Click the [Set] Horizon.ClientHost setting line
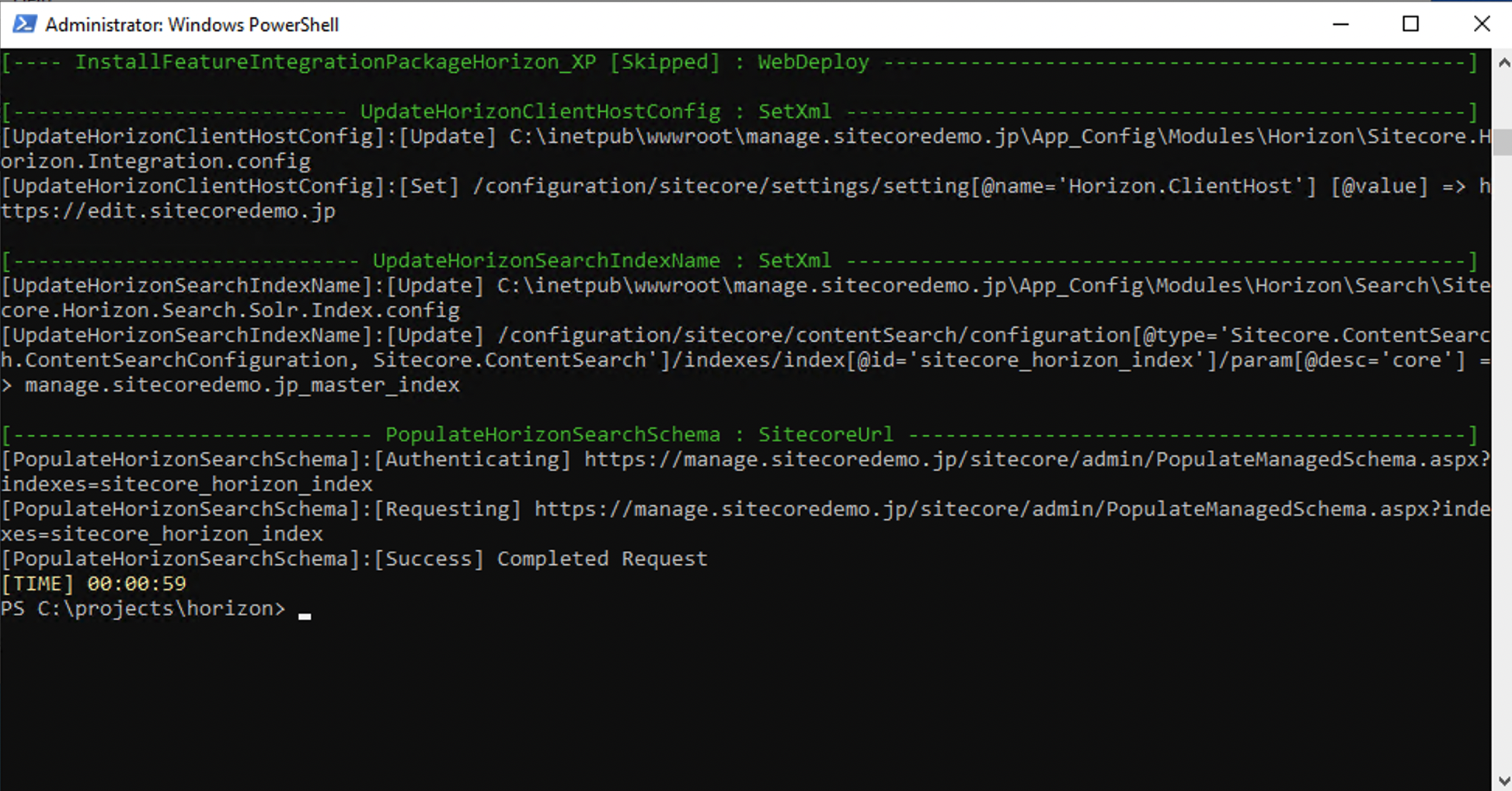The image size is (1512, 791). [745, 186]
